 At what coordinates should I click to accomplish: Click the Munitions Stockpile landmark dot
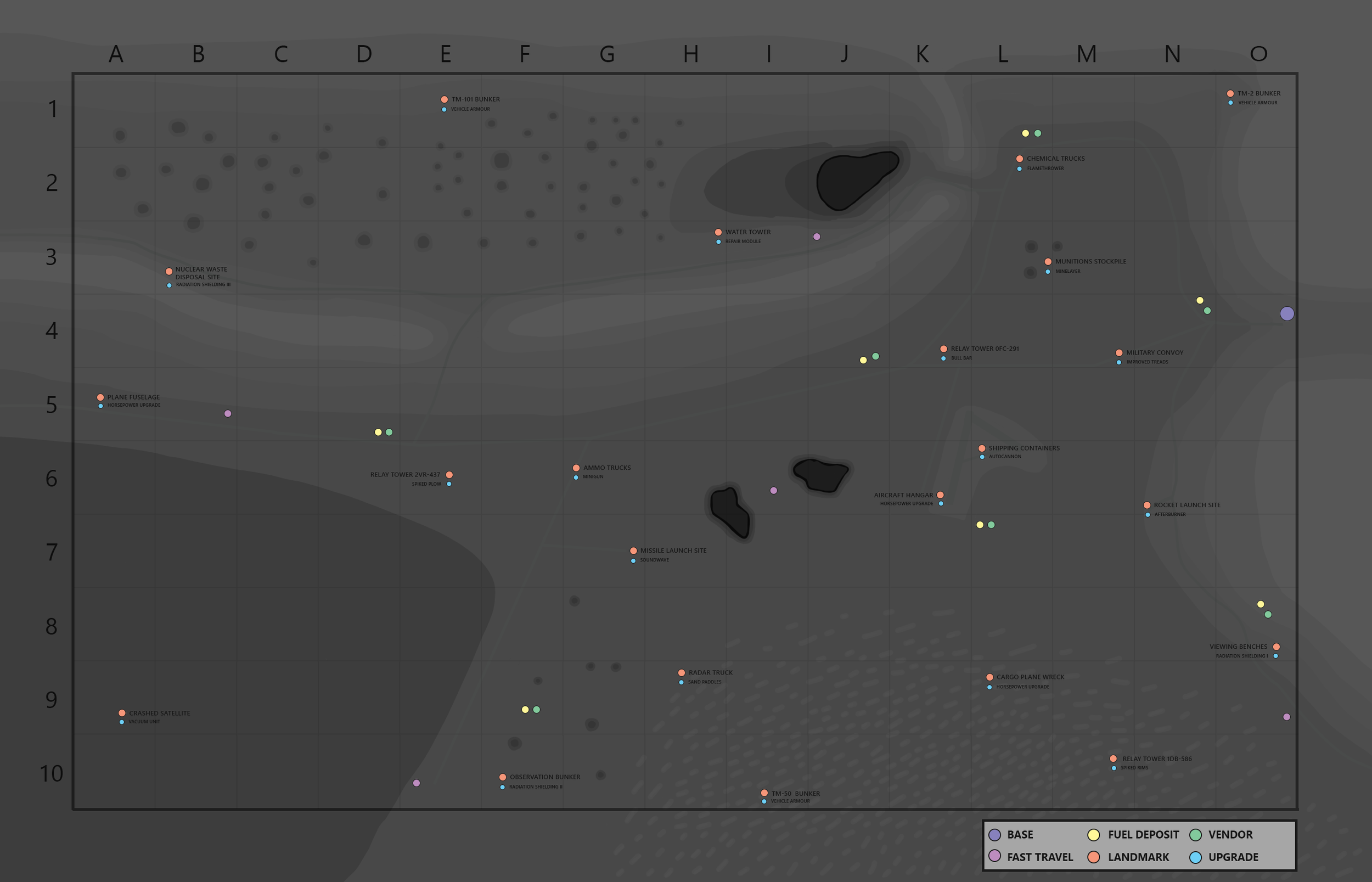pyautogui.click(x=1048, y=262)
